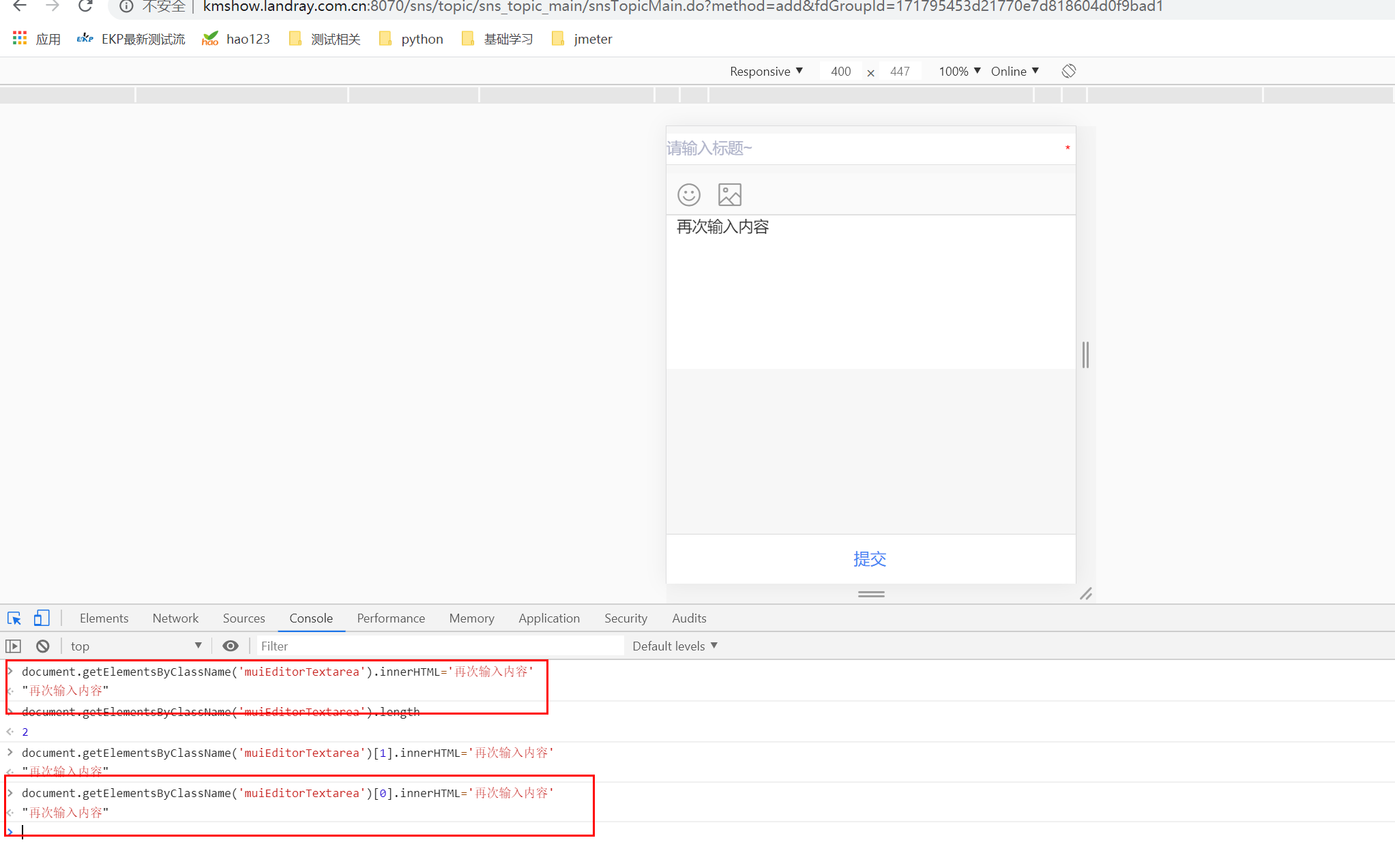Open the 100% zoom dropdown

pos(959,71)
